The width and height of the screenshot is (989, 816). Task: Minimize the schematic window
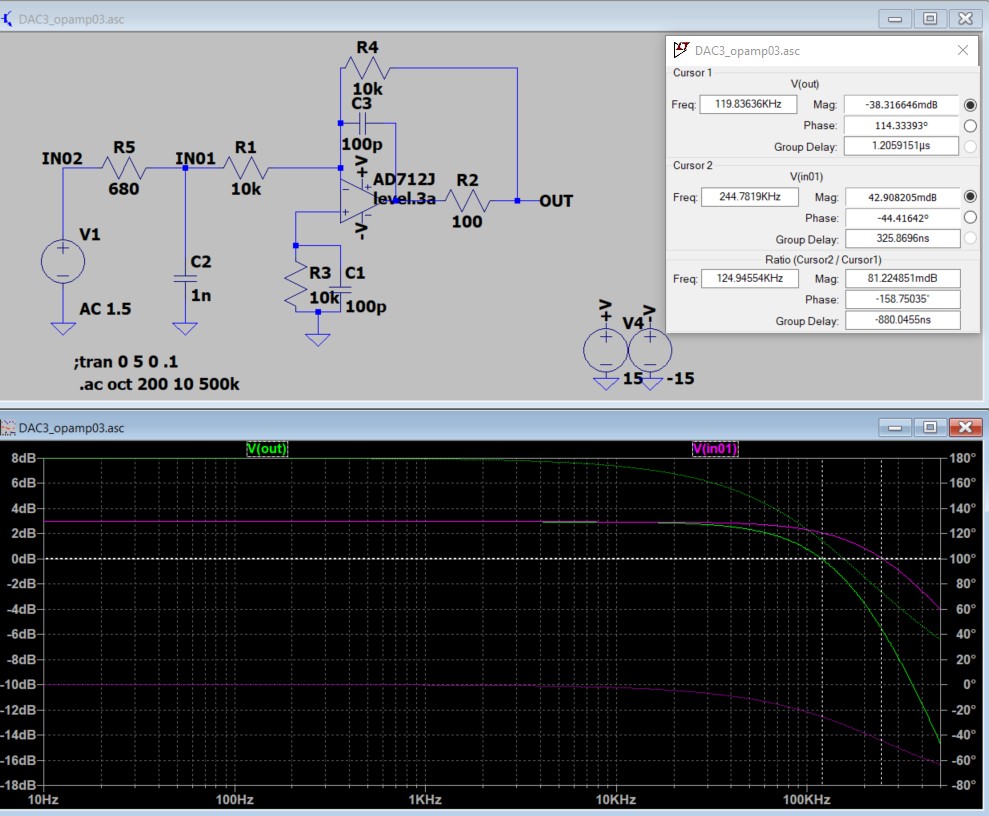(x=894, y=19)
